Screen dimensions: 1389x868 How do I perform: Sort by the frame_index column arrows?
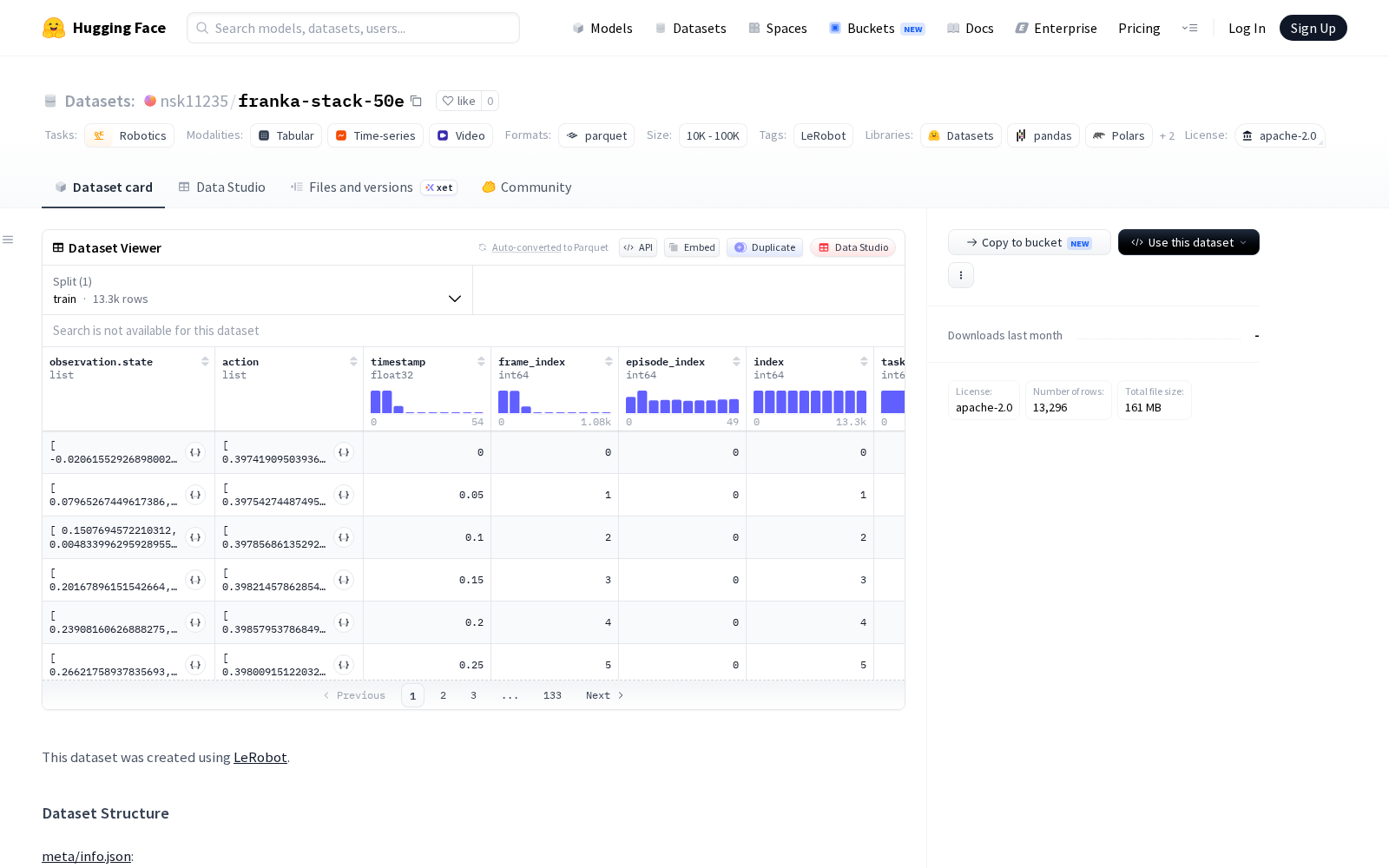(609, 362)
